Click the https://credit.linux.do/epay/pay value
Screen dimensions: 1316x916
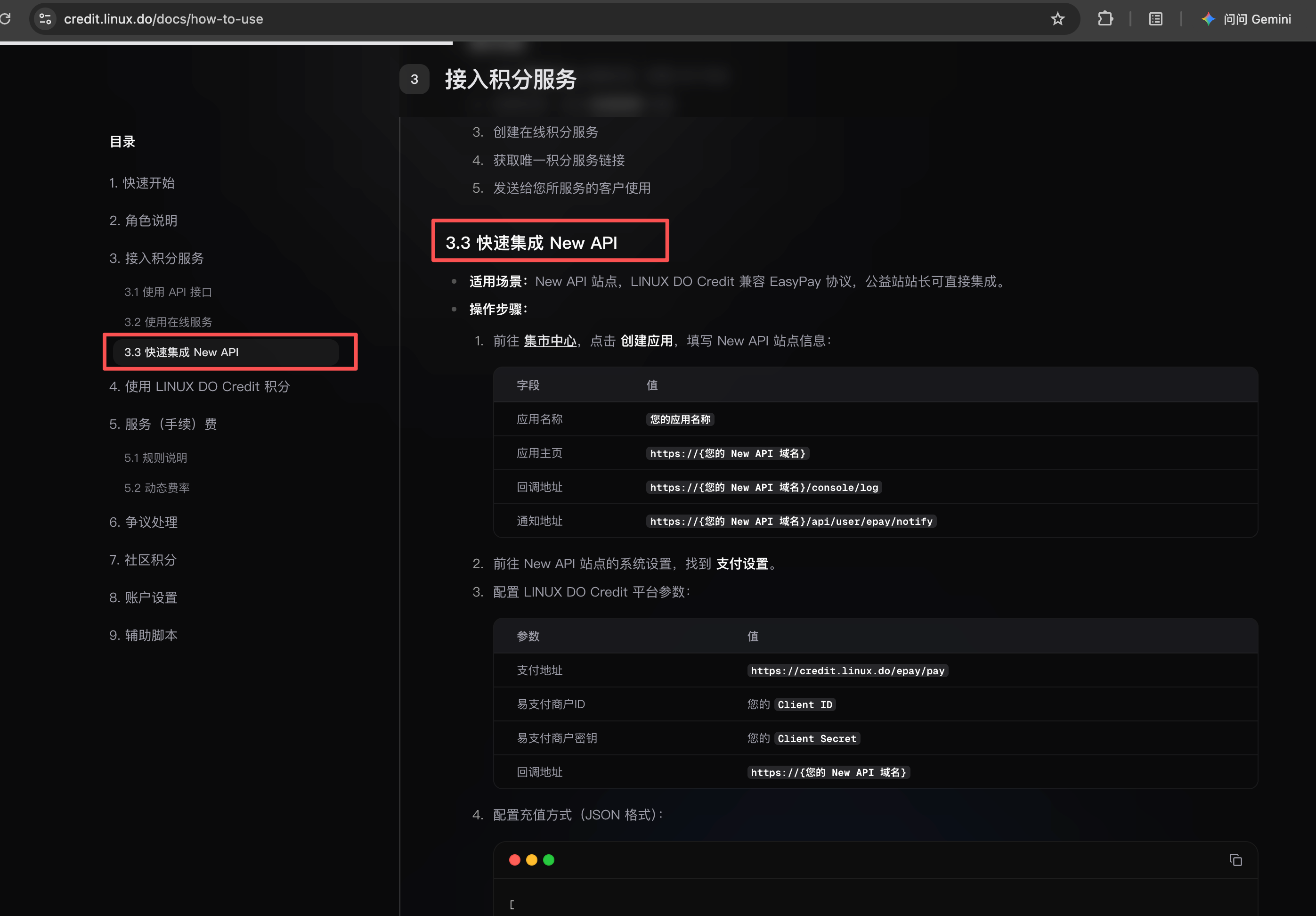coord(847,671)
